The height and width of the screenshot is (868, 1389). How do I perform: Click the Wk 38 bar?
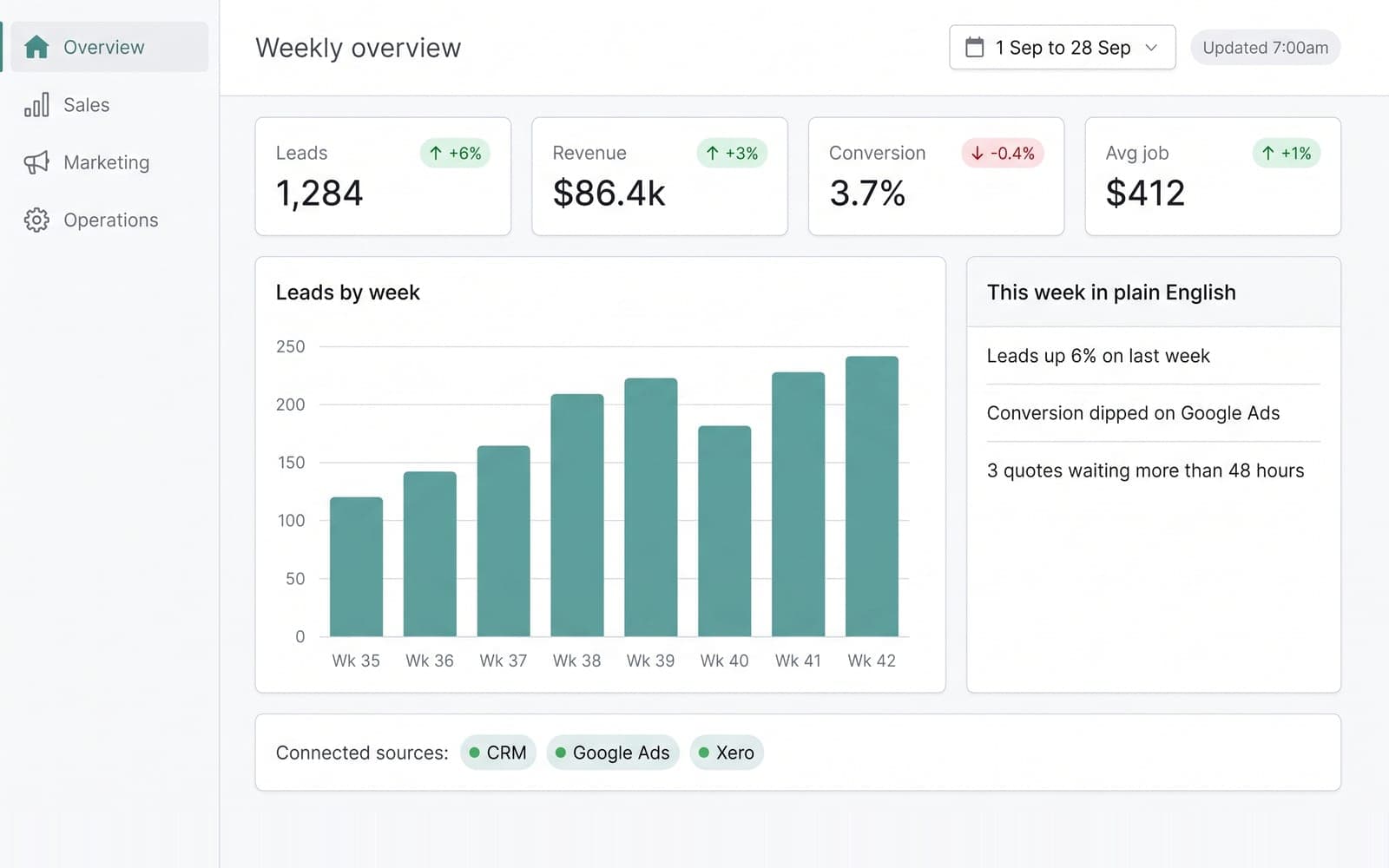(x=577, y=515)
